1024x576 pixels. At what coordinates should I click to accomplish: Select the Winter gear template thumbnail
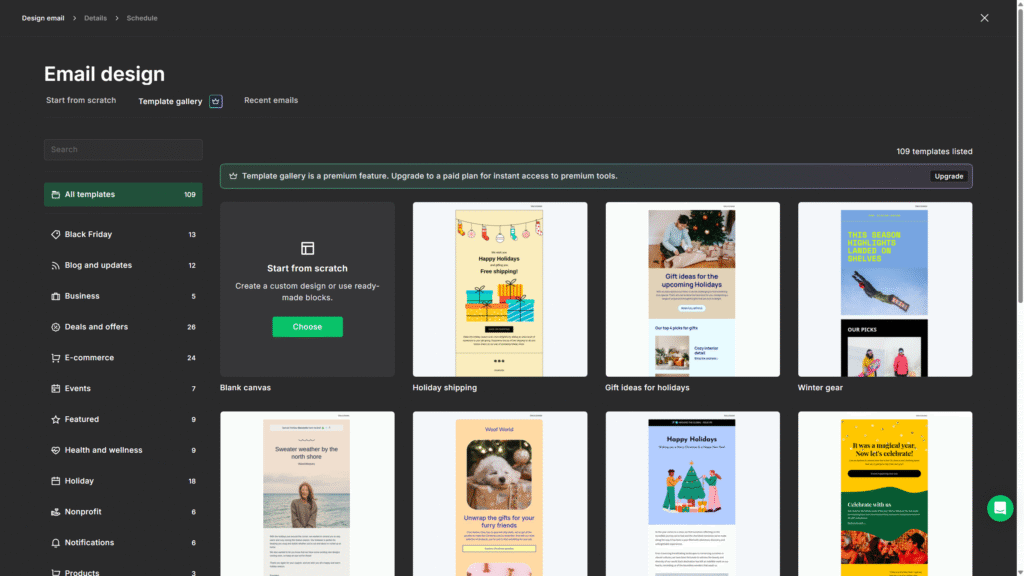(x=885, y=289)
